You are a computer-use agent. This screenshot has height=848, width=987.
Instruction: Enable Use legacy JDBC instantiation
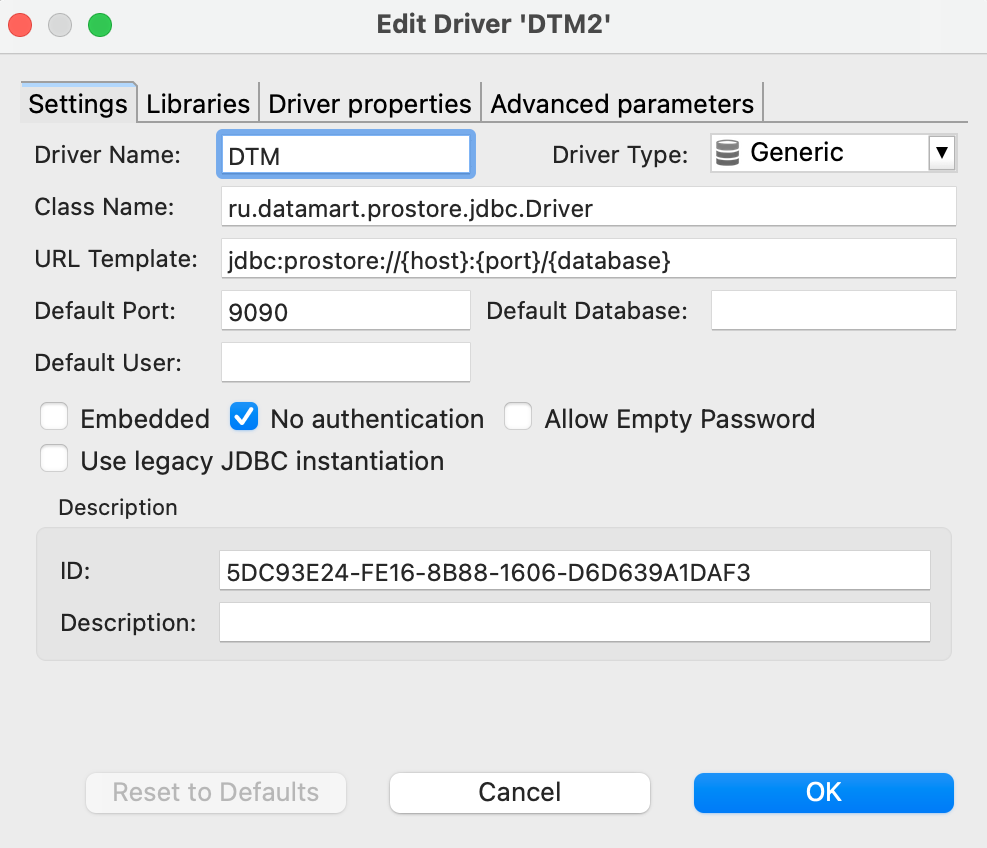point(54,460)
